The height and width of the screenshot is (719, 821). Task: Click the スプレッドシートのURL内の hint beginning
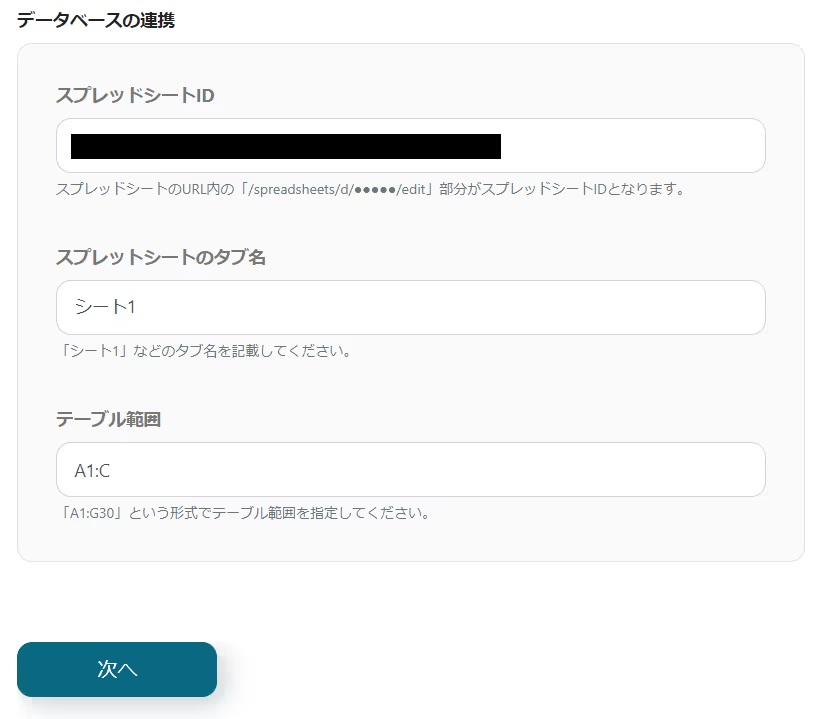[145, 189]
